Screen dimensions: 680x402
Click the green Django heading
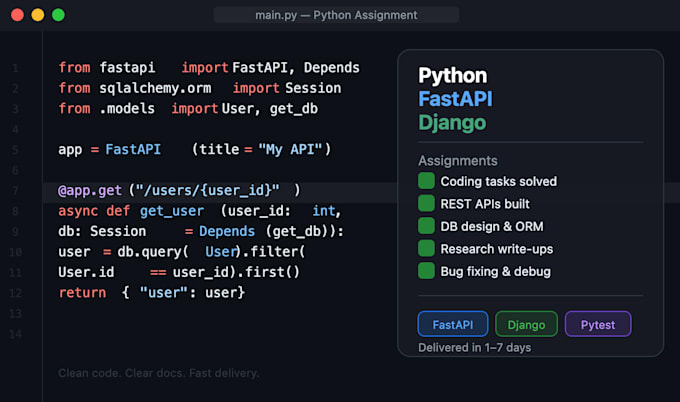452,123
